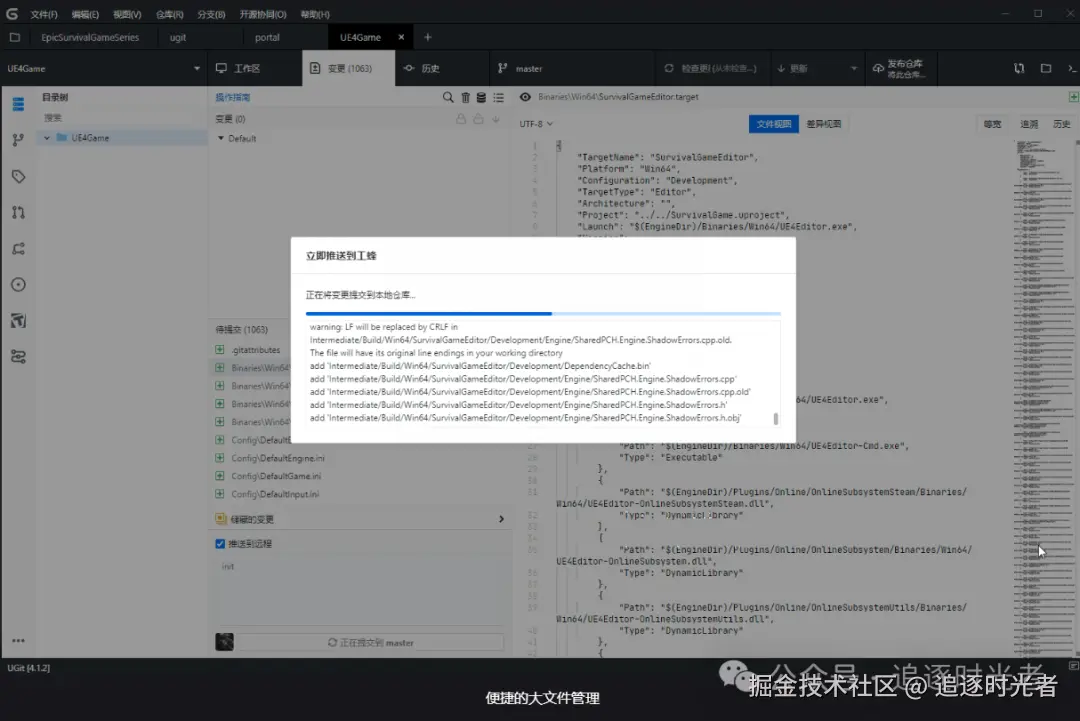Open the 编辑(E) menu
Screen dimensions: 1080x721
pos(85,14)
